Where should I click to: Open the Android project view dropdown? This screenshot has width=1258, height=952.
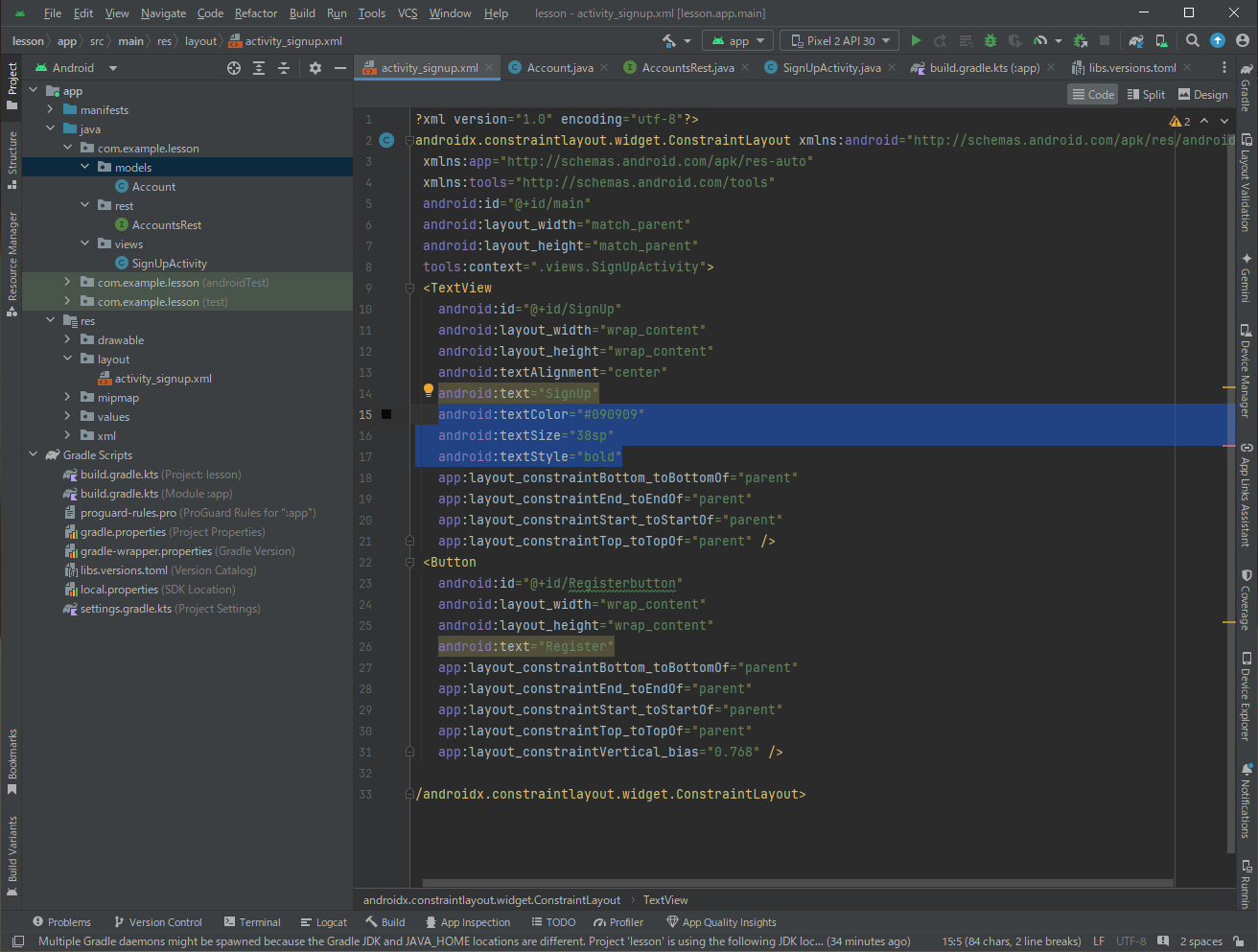coord(76,68)
